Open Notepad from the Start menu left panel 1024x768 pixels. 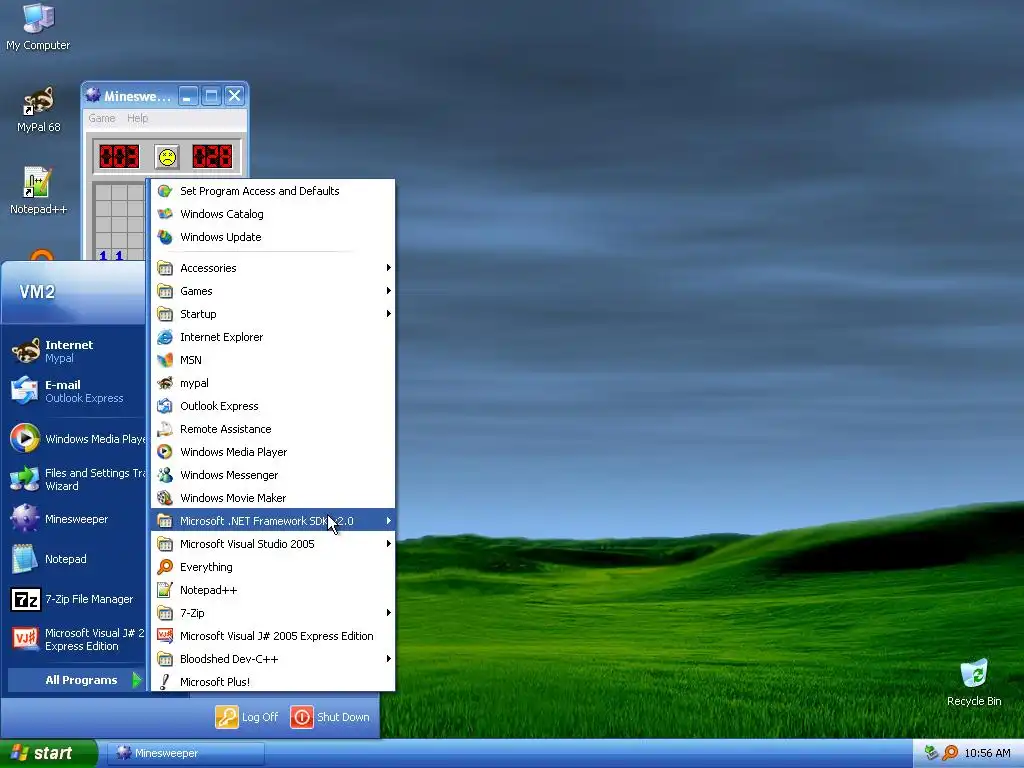[x=77, y=559]
